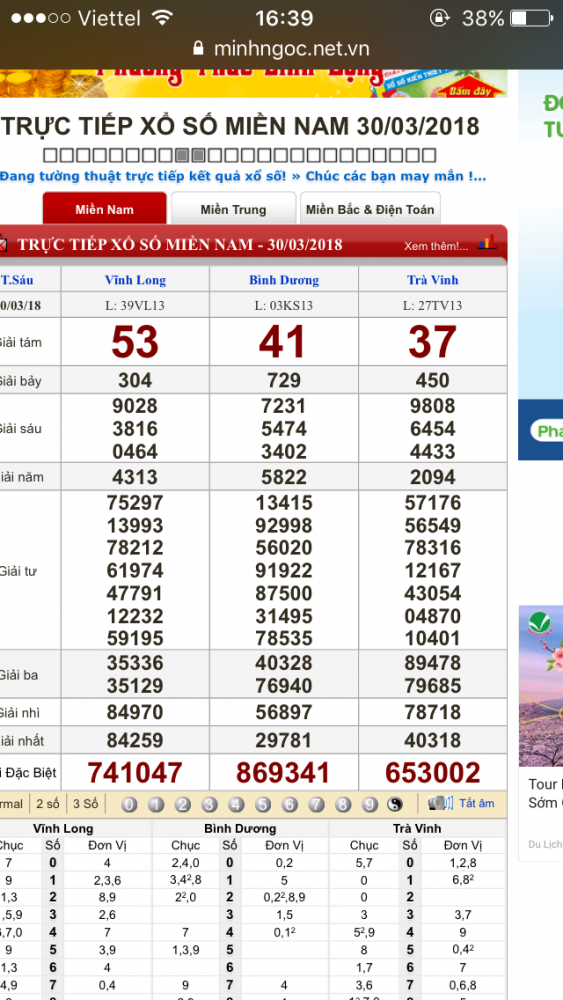The height and width of the screenshot is (1000, 563).
Task: Toggle the 2 số display mode
Action: (x=48, y=804)
